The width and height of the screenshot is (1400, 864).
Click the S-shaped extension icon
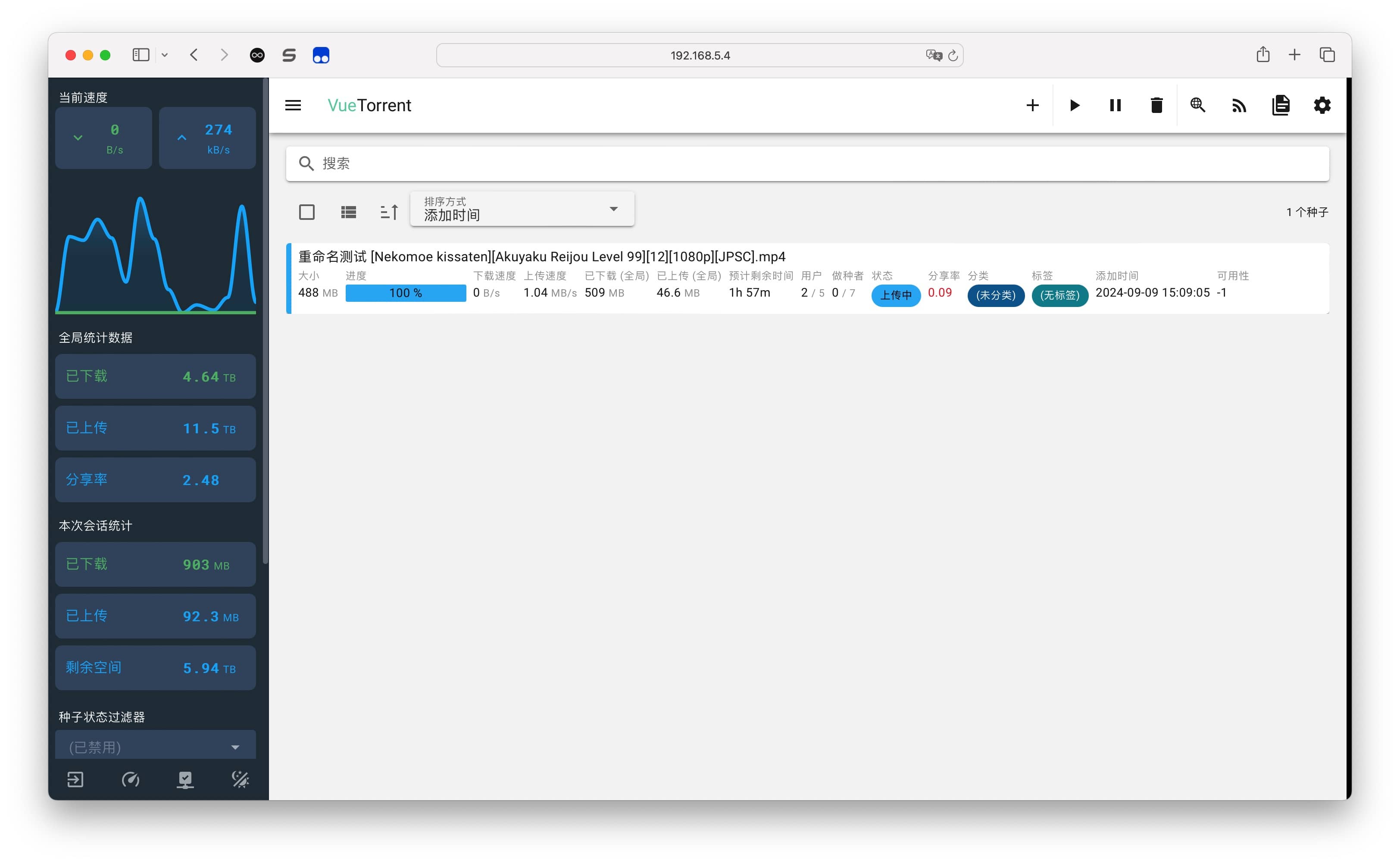click(x=289, y=56)
